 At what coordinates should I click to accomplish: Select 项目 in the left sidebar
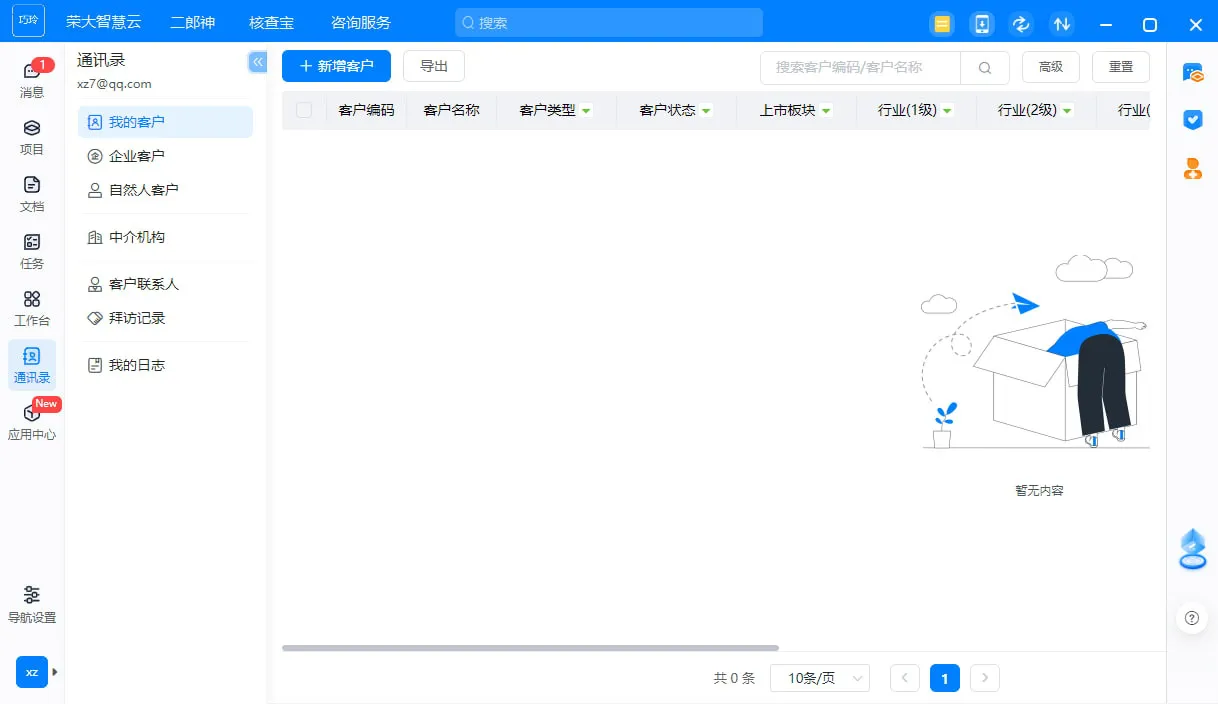point(31,135)
